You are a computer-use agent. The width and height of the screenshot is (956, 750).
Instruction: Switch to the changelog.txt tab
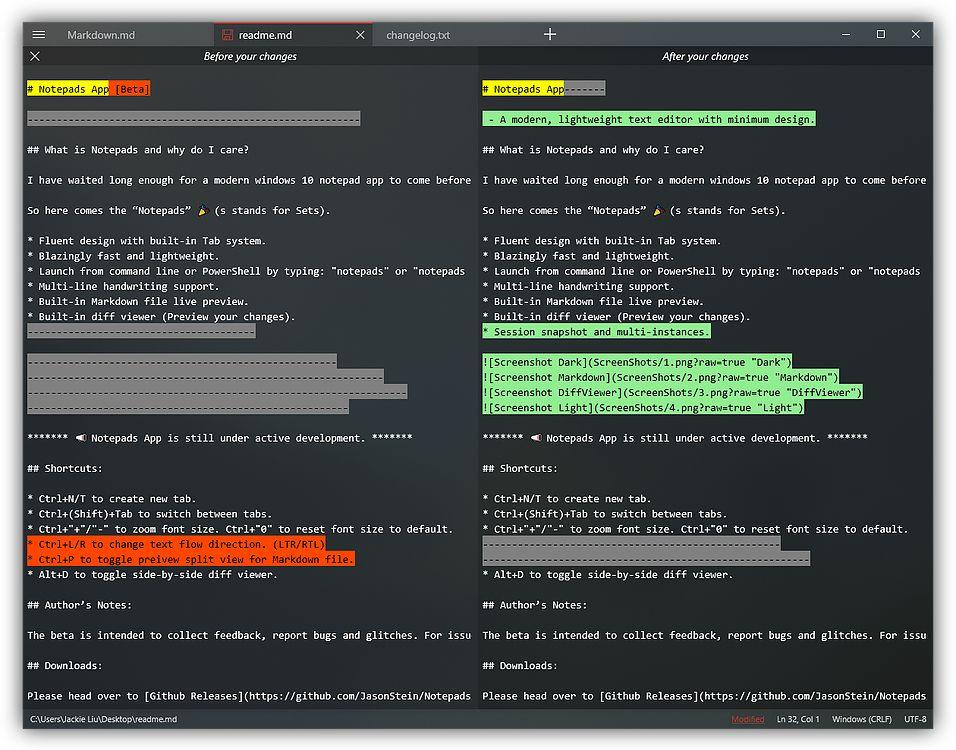coord(418,35)
